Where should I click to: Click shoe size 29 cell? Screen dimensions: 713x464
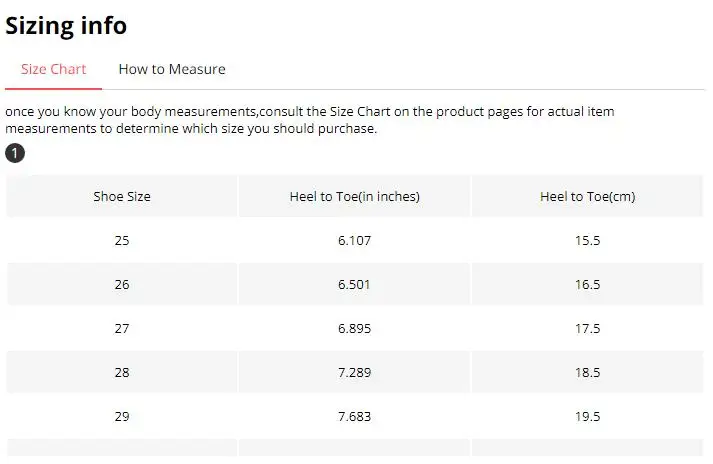(x=122, y=416)
